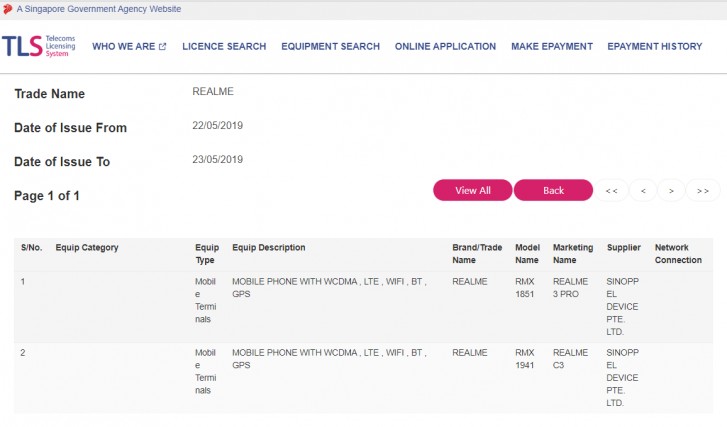The height and width of the screenshot is (427, 727).
Task: Click the Equip Category column header
Action: [x=87, y=248]
